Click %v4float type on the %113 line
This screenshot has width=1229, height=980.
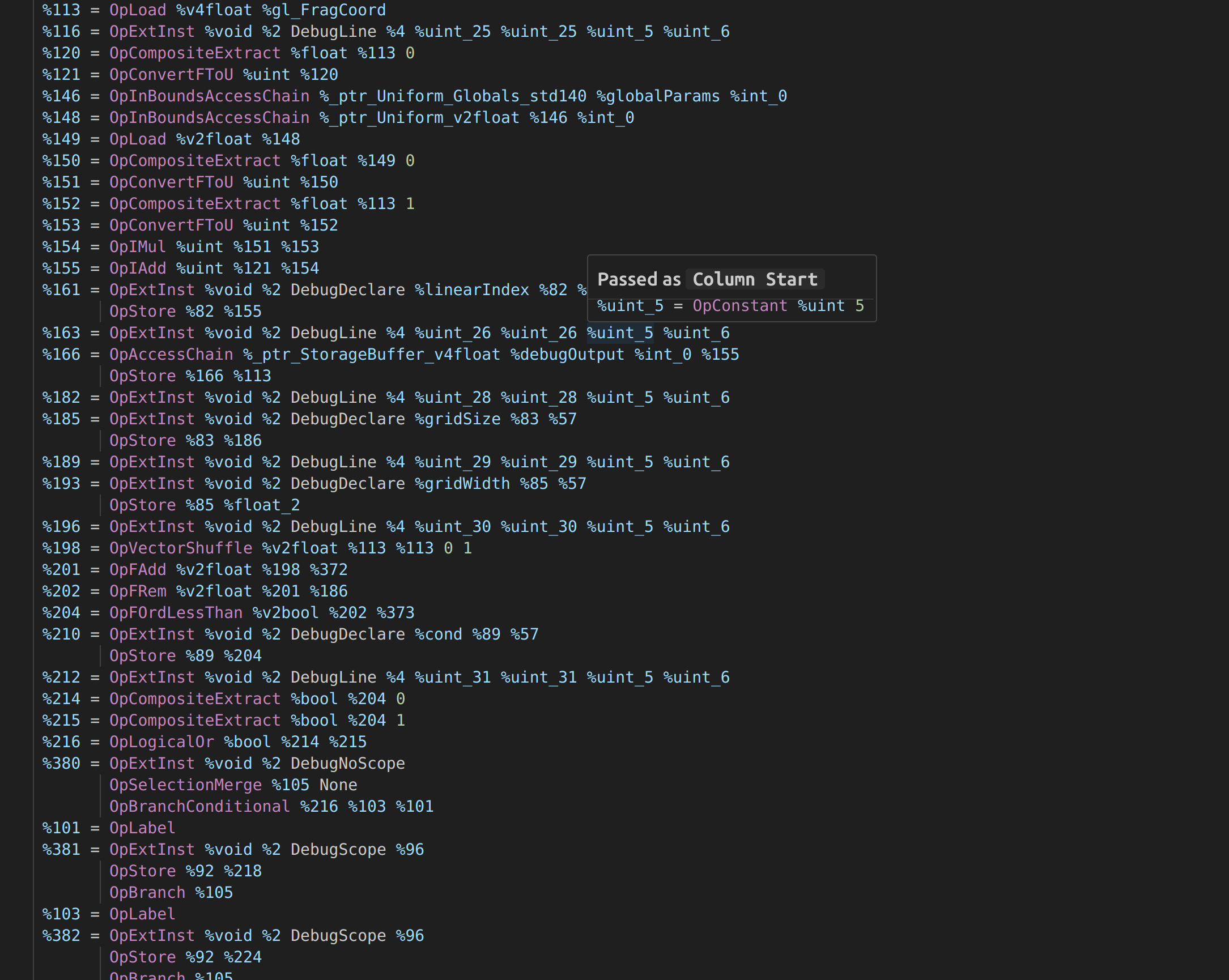(214, 10)
